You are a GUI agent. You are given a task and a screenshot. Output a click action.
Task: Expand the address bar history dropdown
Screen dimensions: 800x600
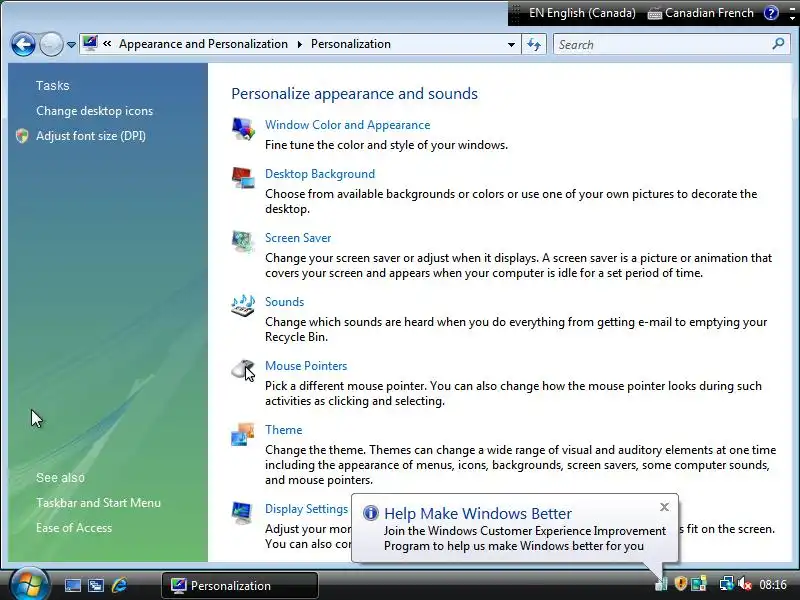pos(511,44)
